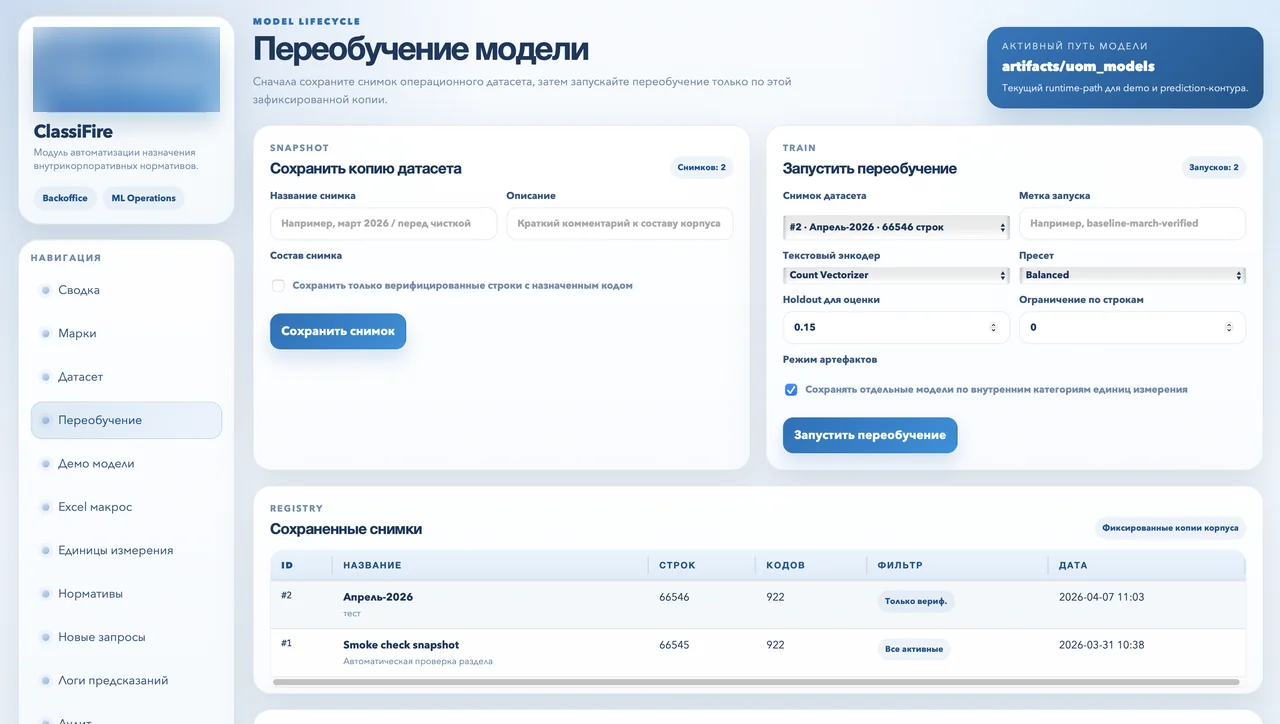Click the artifacts/uom_models model path
1280x724 pixels.
pyautogui.click(x=1078, y=67)
